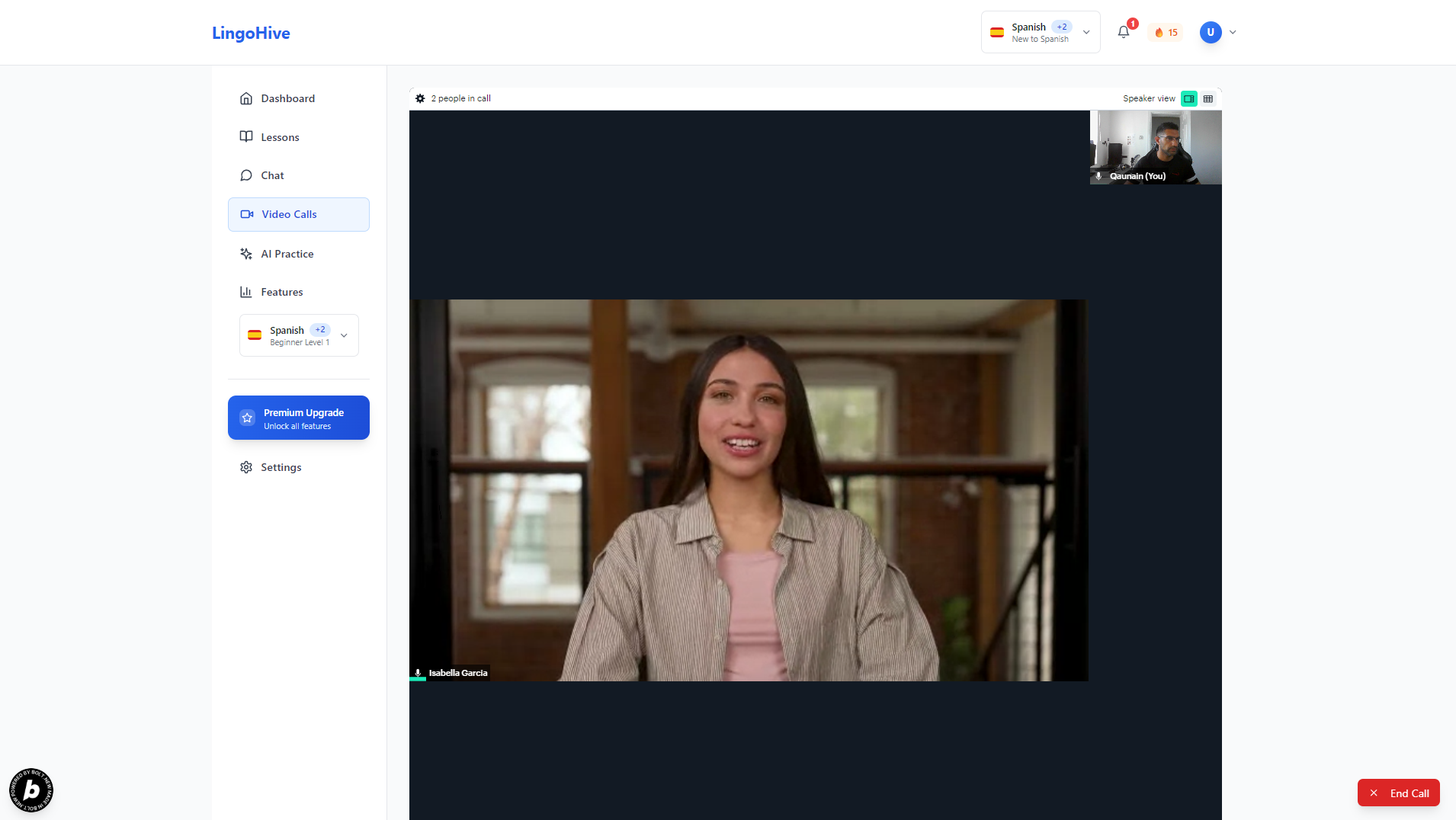Image resolution: width=1456 pixels, height=820 pixels.
Task: End the call with End Call button
Action: point(1399,793)
